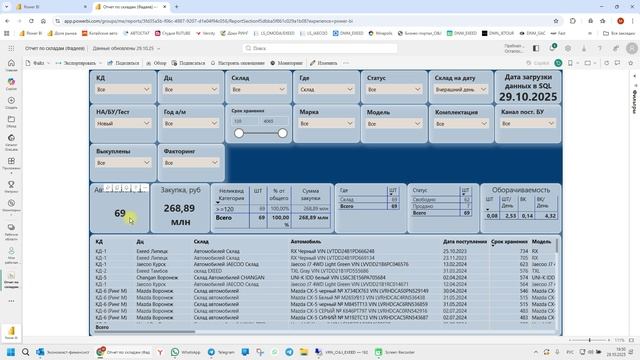Open the view layout icon in toolbar

(x=588, y=63)
